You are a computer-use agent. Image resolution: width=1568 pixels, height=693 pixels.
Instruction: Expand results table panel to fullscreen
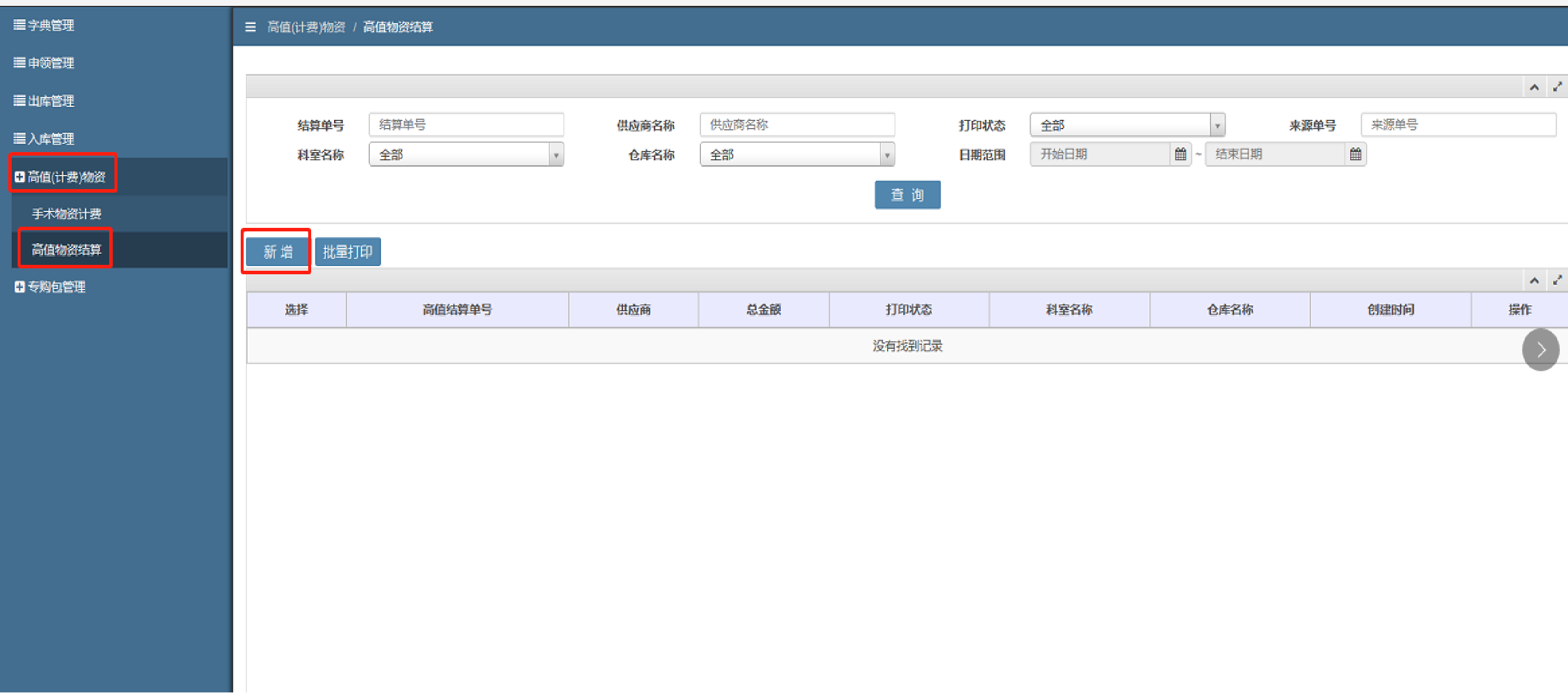pyautogui.click(x=1557, y=280)
